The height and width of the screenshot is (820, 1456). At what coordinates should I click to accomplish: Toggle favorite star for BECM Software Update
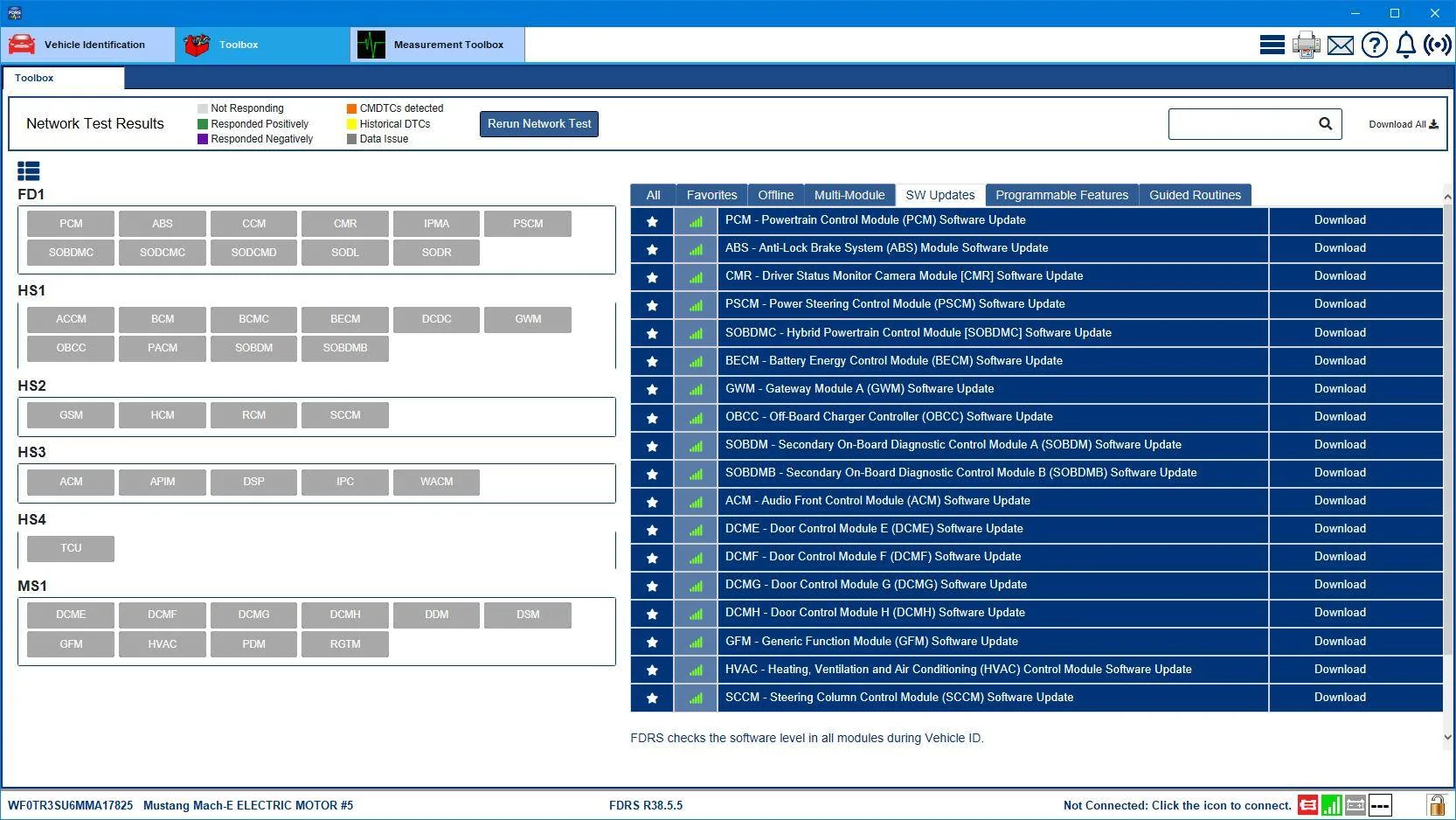click(x=652, y=361)
